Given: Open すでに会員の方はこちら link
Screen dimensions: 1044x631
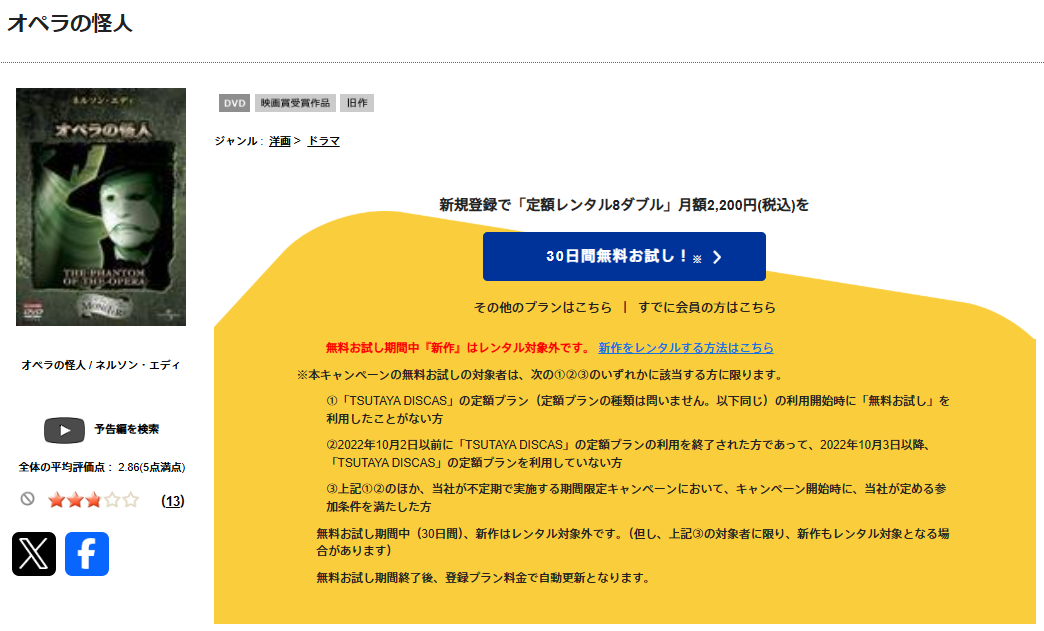Looking at the screenshot, I should pyautogui.click(x=707, y=308).
